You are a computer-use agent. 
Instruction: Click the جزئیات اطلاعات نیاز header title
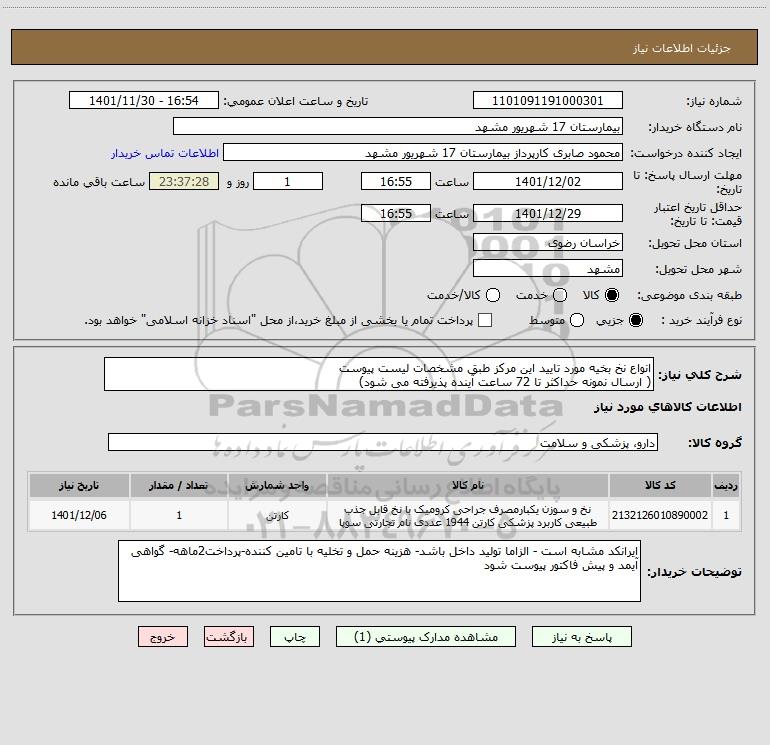[682, 48]
